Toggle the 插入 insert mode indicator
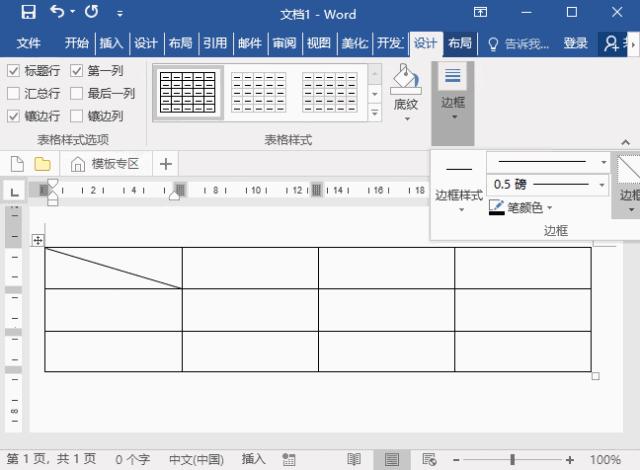The image size is (640, 470). [253, 459]
